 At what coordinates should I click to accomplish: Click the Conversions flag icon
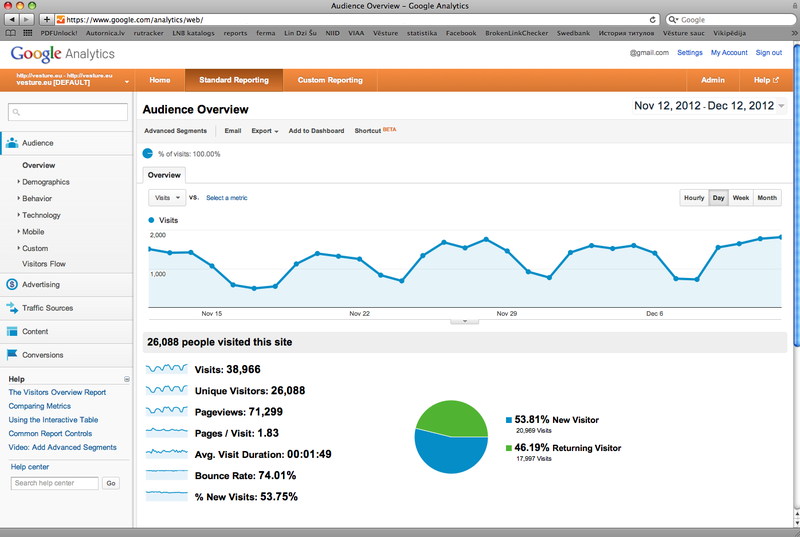click(x=12, y=355)
